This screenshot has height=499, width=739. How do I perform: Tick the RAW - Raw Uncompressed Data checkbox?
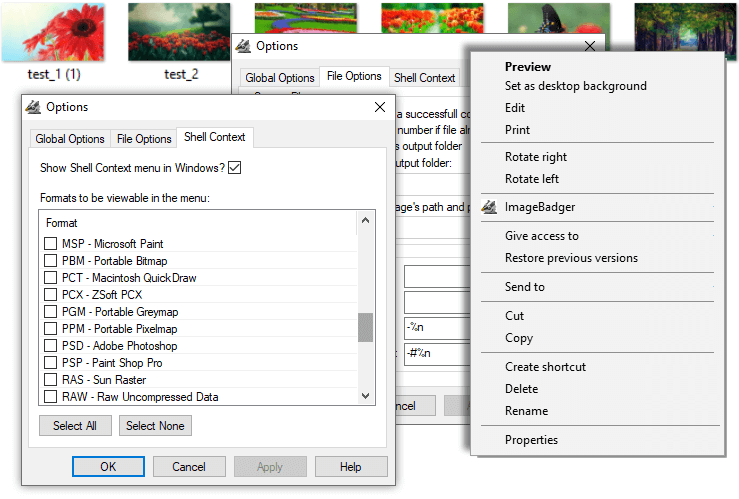point(51,397)
